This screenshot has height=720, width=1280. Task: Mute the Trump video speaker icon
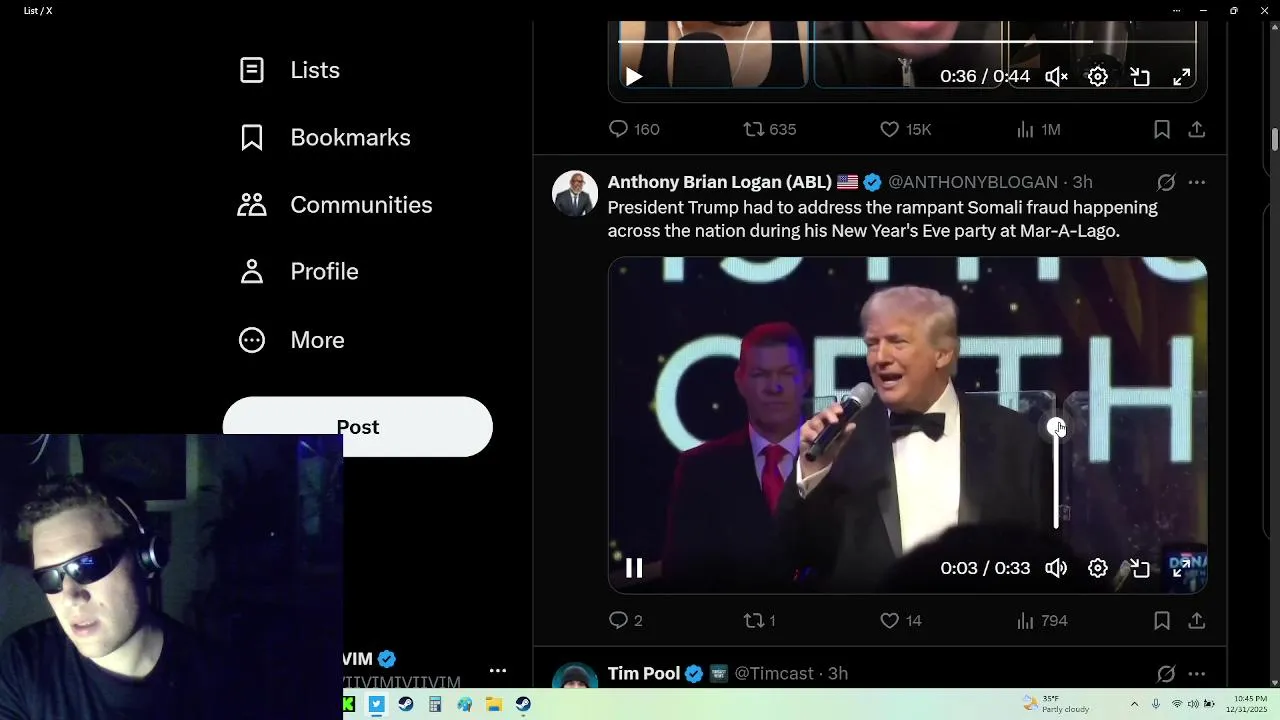pyautogui.click(x=1056, y=568)
